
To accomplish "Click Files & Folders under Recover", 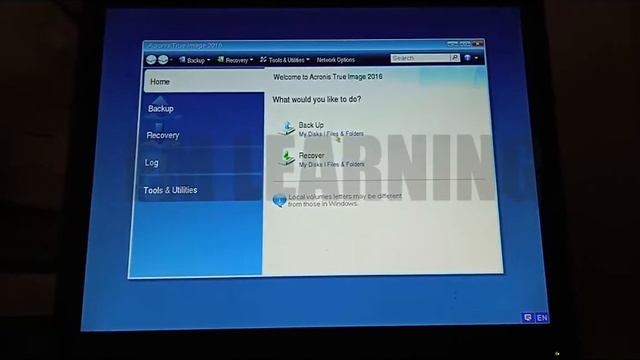I will click(346, 164).
